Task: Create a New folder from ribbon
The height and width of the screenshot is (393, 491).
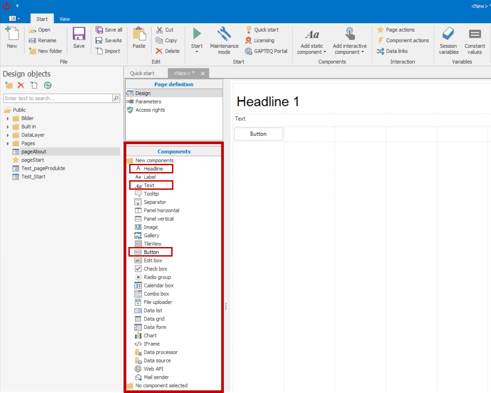Action: point(46,51)
